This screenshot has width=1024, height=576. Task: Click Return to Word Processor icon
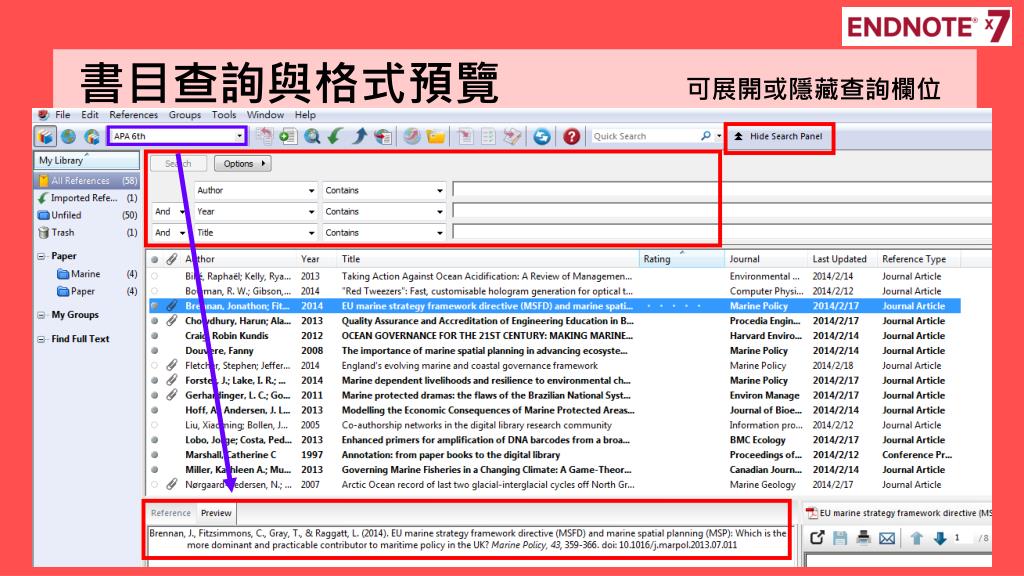pos(512,136)
